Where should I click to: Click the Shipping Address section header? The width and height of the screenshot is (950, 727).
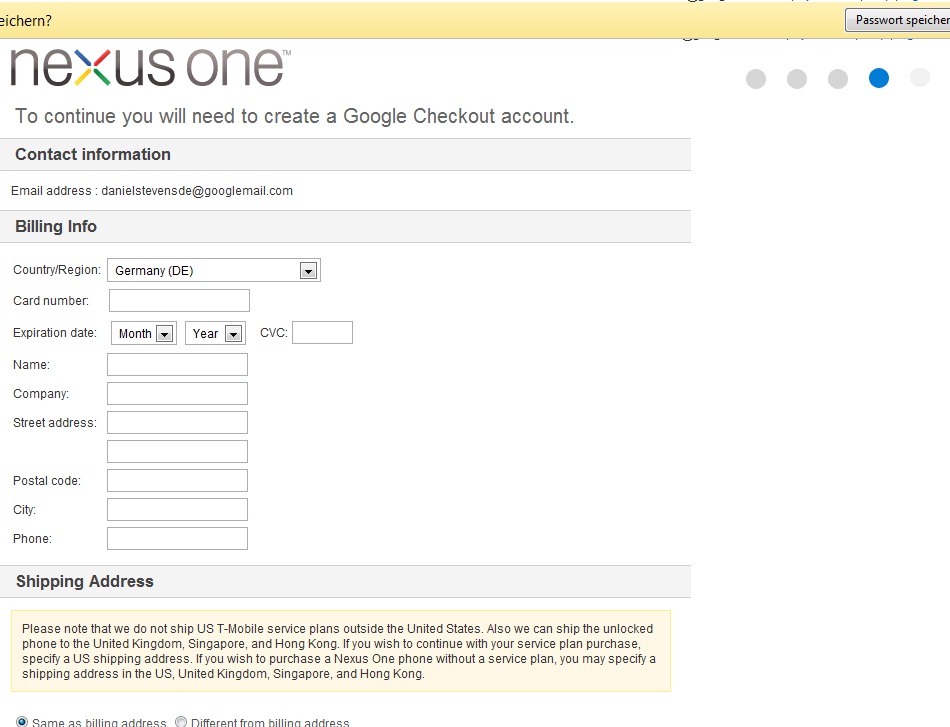(x=345, y=582)
